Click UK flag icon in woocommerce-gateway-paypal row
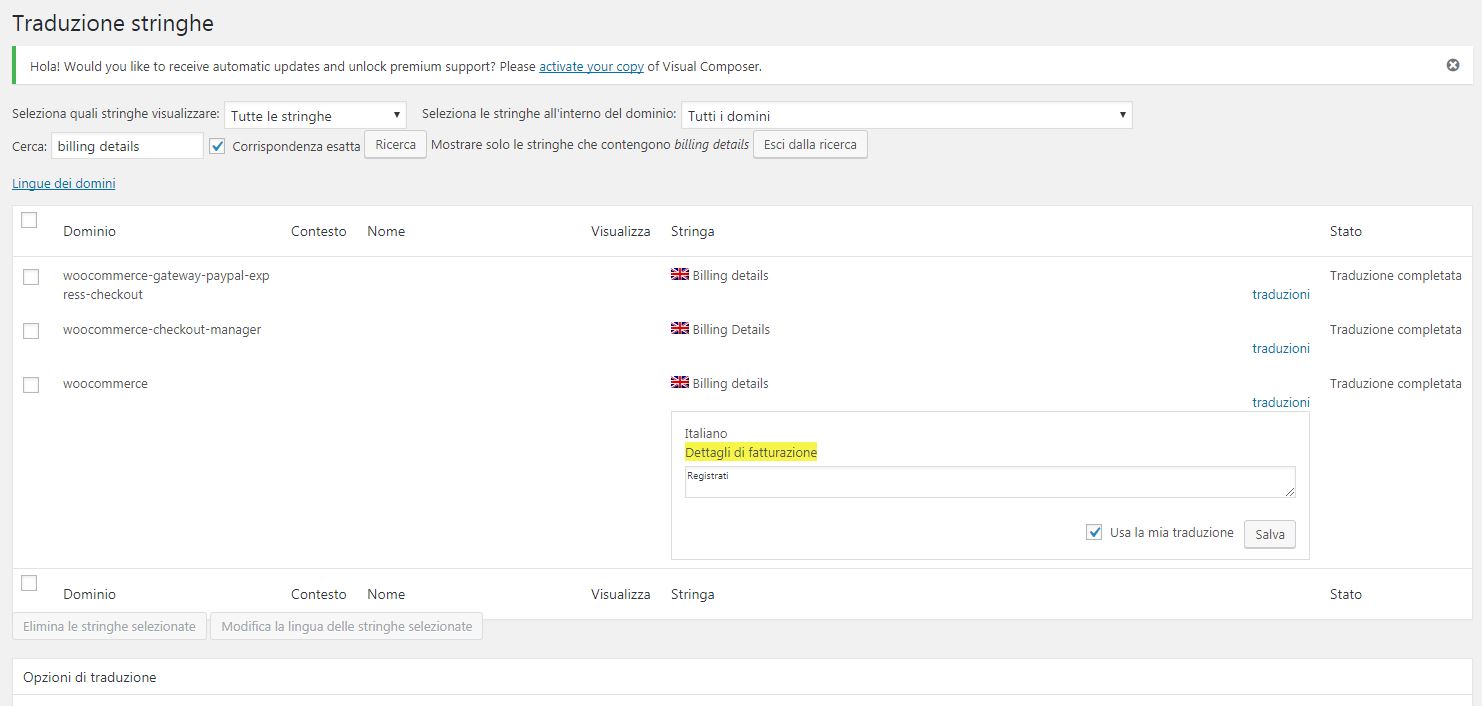1482x706 pixels. [x=680, y=275]
